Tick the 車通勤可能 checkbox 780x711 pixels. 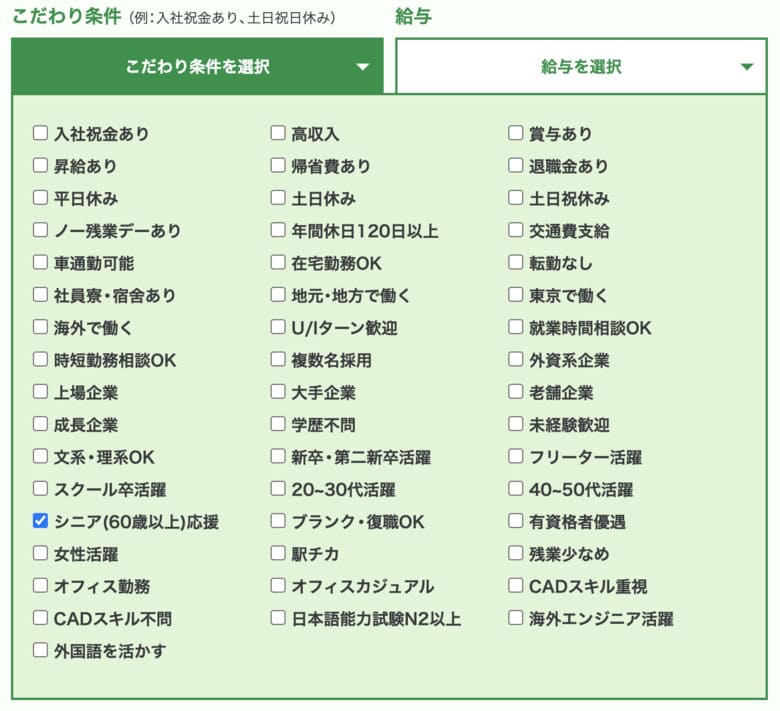40,262
